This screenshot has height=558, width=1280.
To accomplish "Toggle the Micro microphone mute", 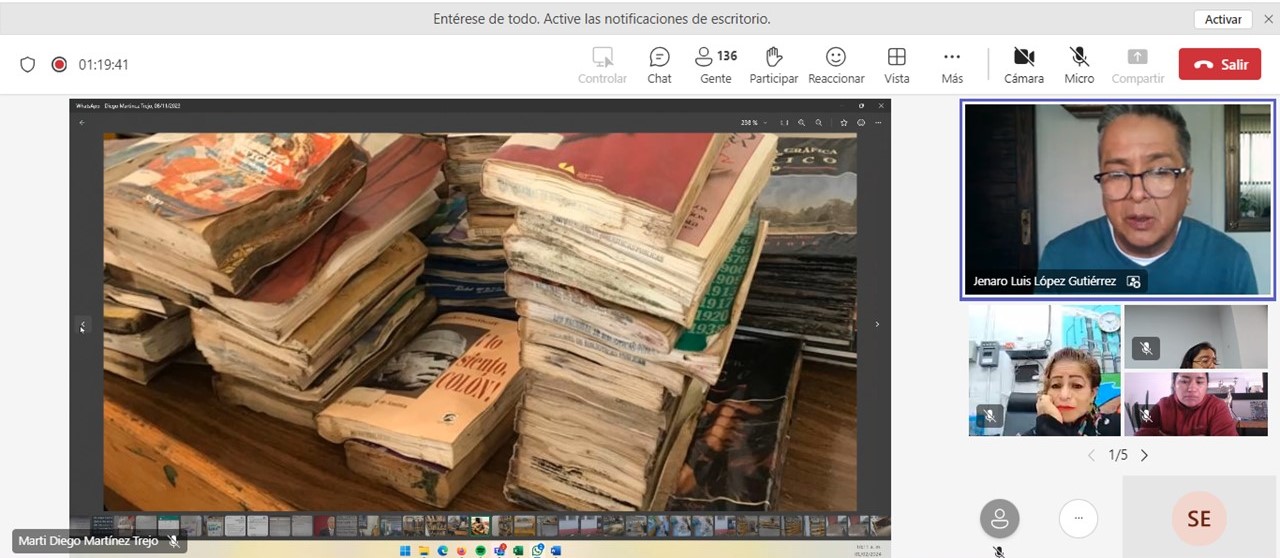I will (x=1079, y=65).
